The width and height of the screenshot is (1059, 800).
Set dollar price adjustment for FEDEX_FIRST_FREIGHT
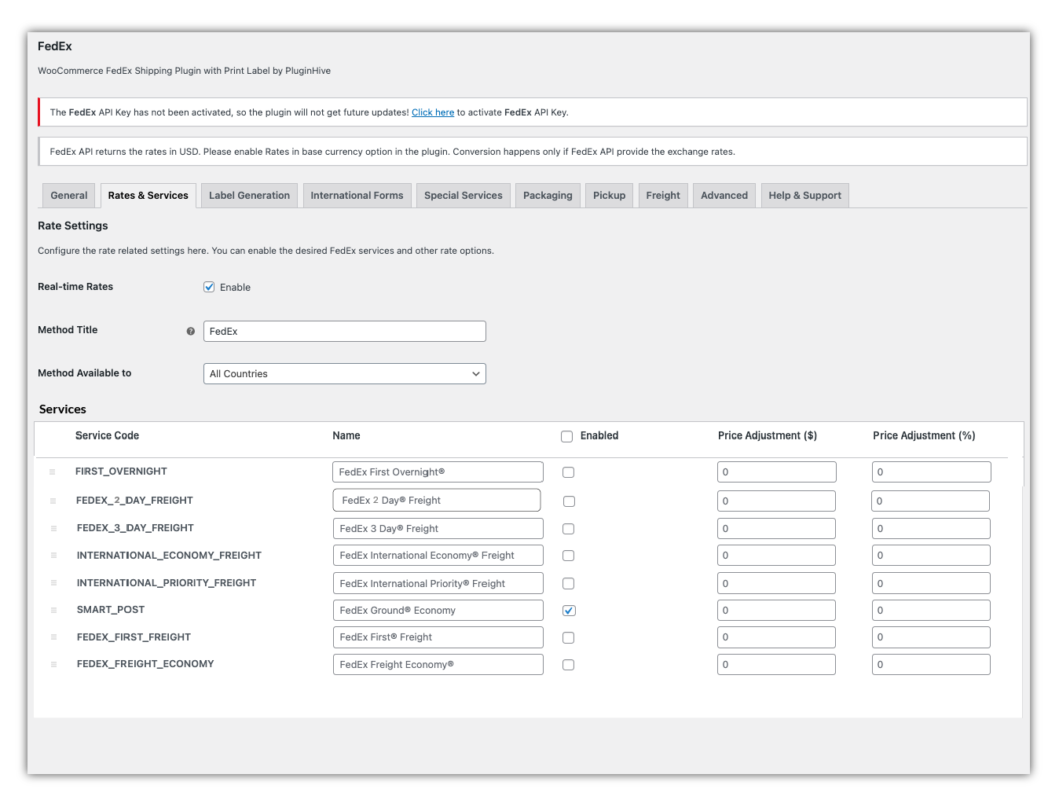777,637
